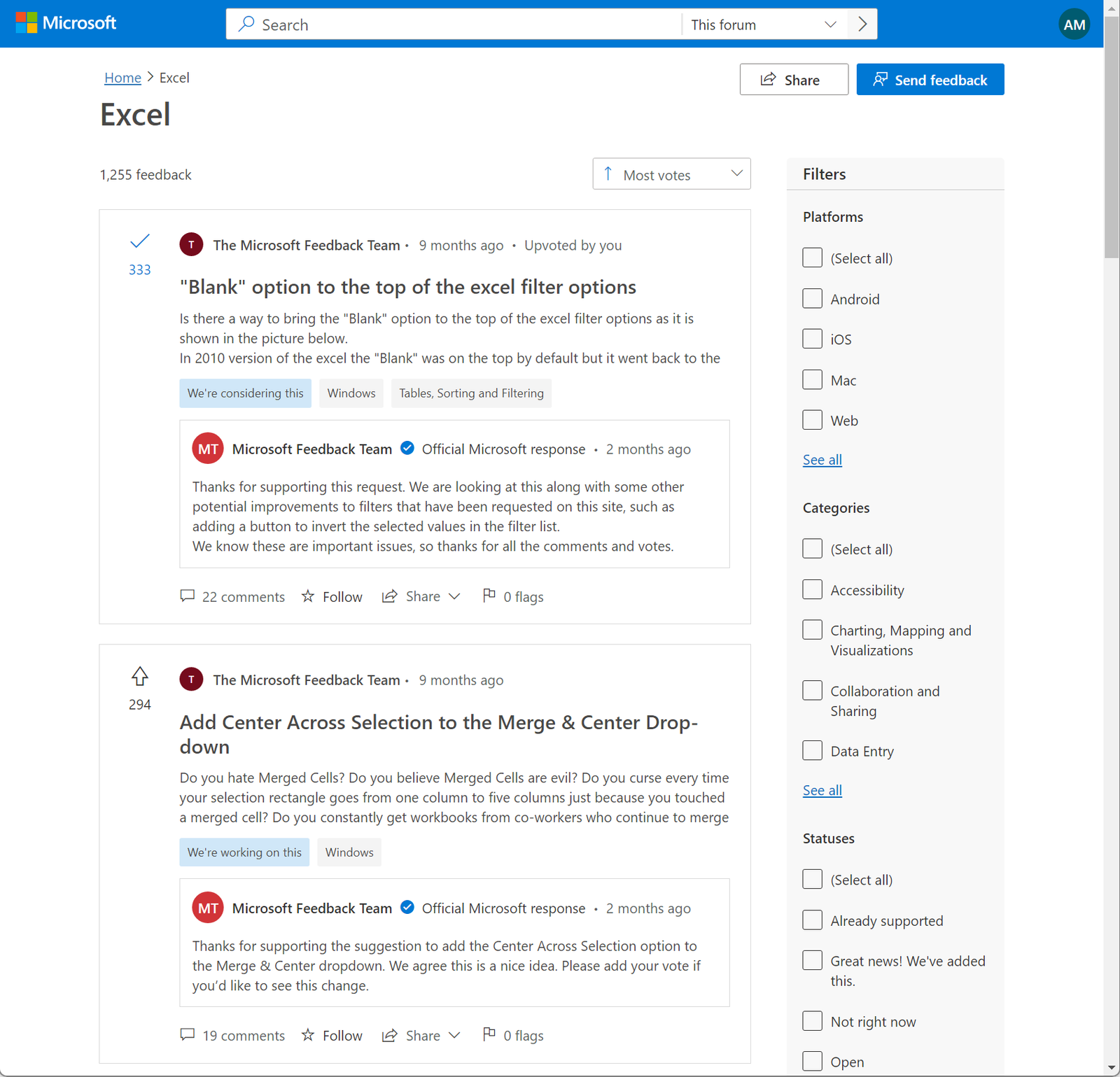Open the Most votes sort dropdown

click(671, 174)
